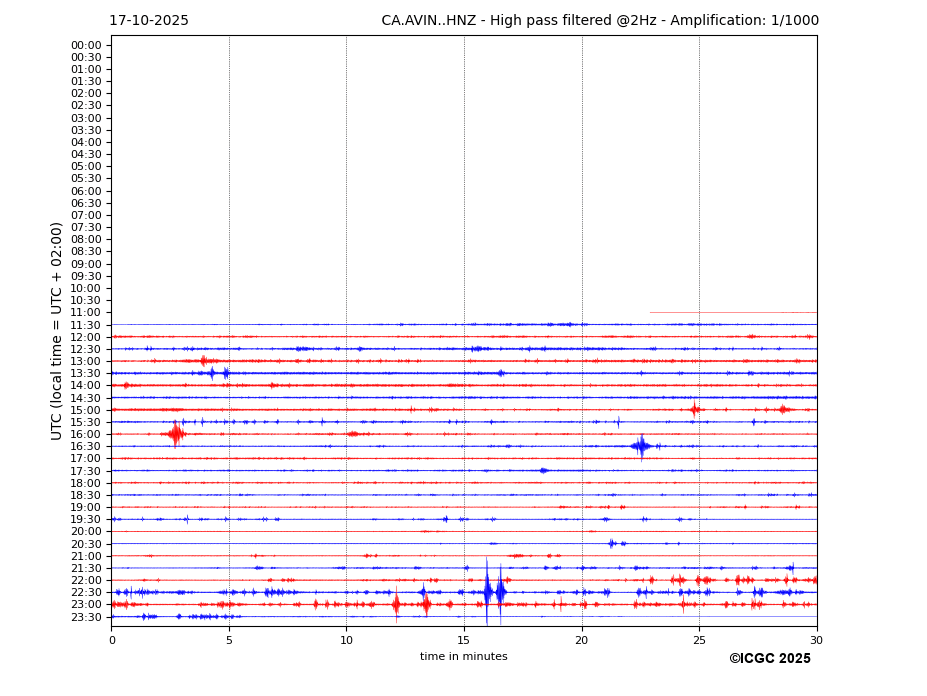Click the 'time in minutes' axis label

coord(463,657)
